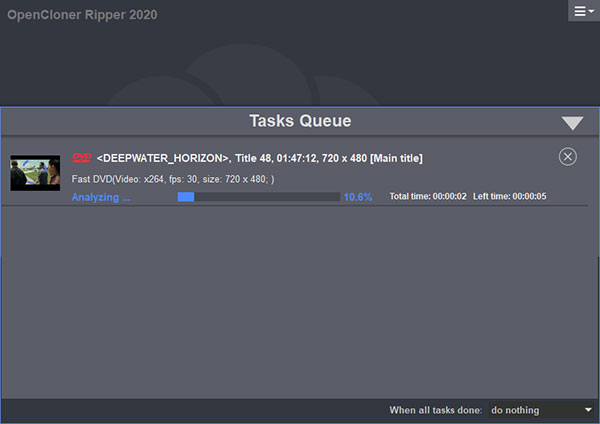Click the 10.6% progress percentage

(358, 197)
